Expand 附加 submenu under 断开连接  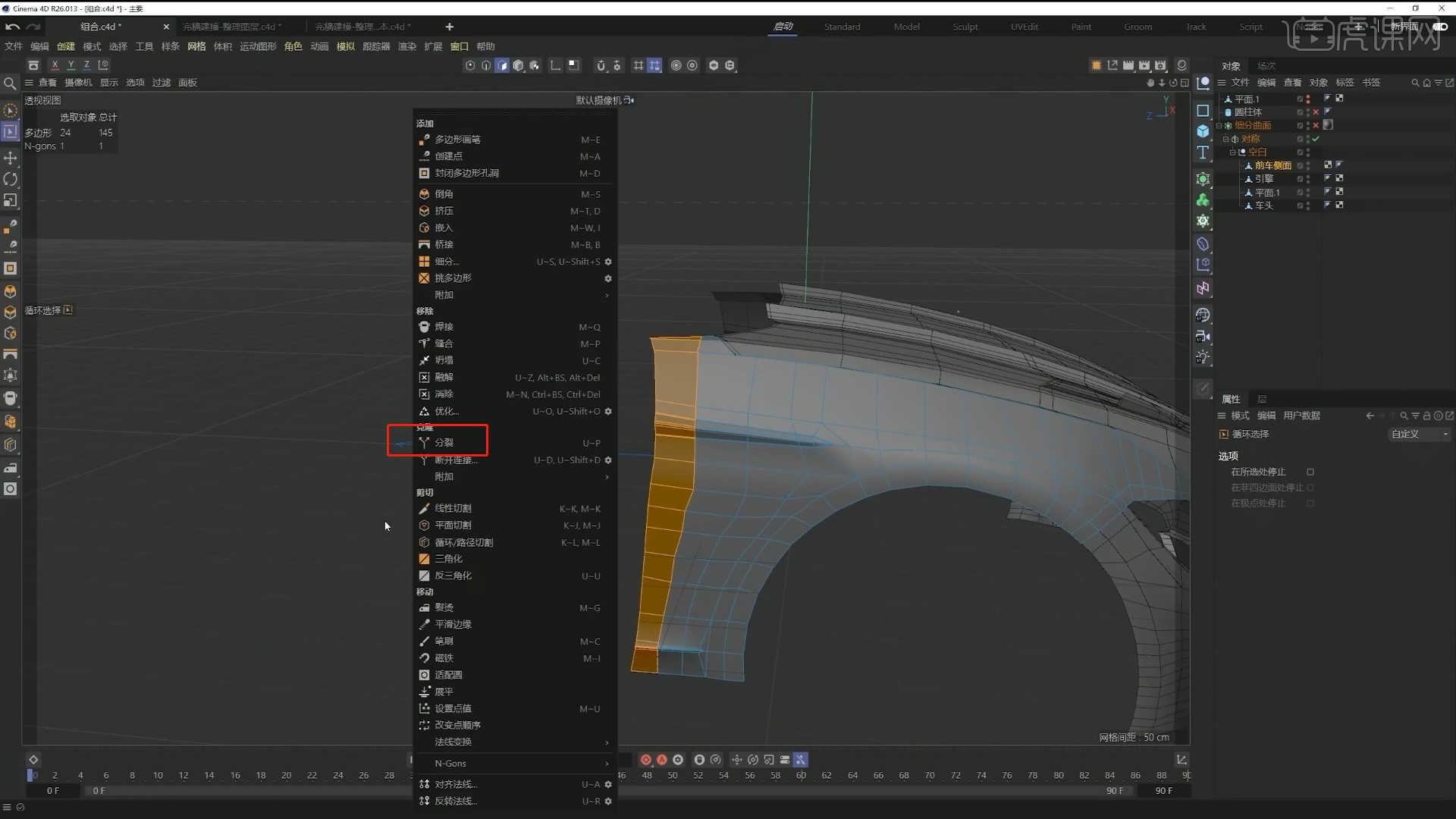(x=516, y=477)
